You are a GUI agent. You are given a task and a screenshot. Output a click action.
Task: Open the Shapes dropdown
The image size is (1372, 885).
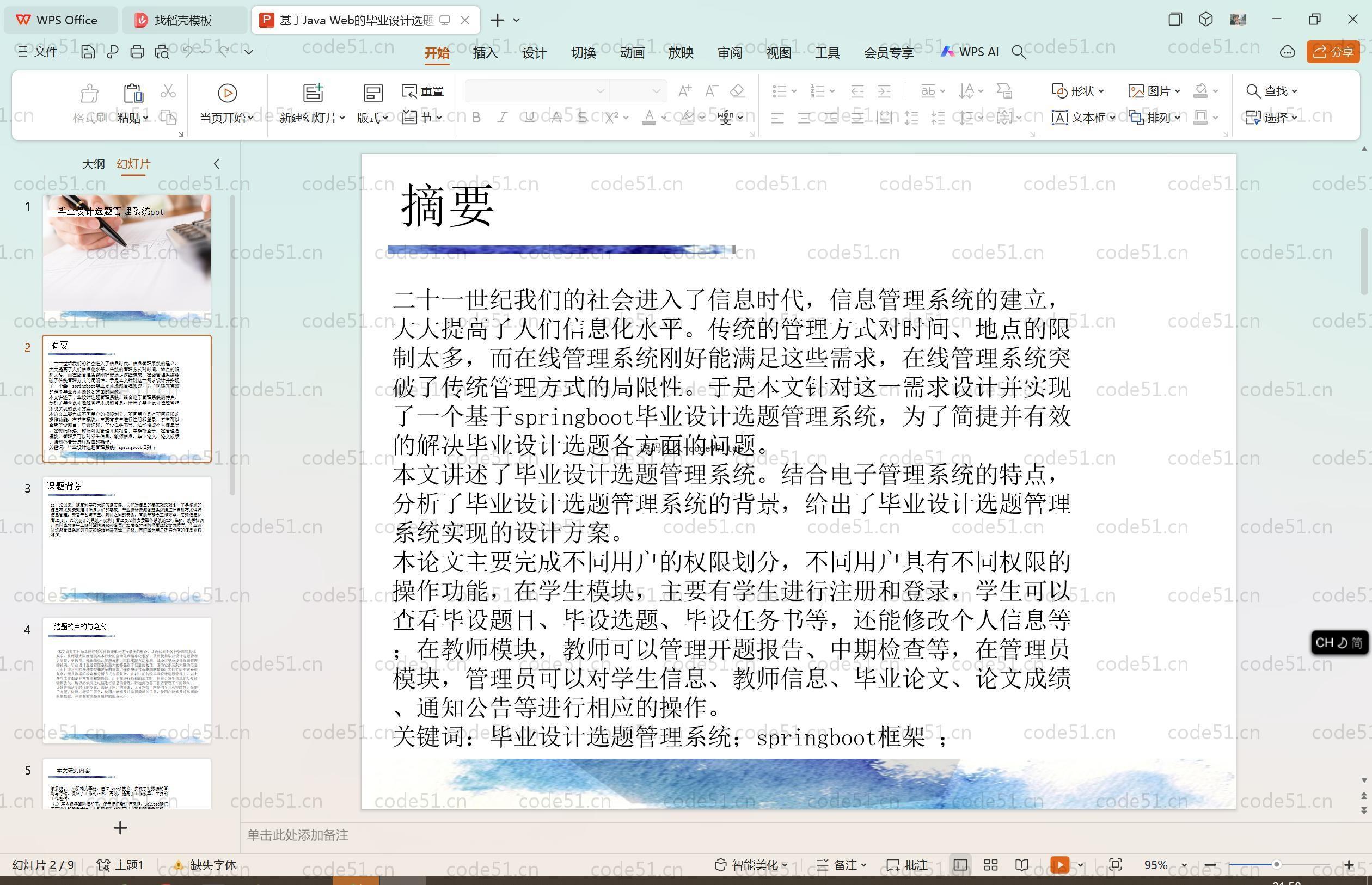tap(1077, 91)
